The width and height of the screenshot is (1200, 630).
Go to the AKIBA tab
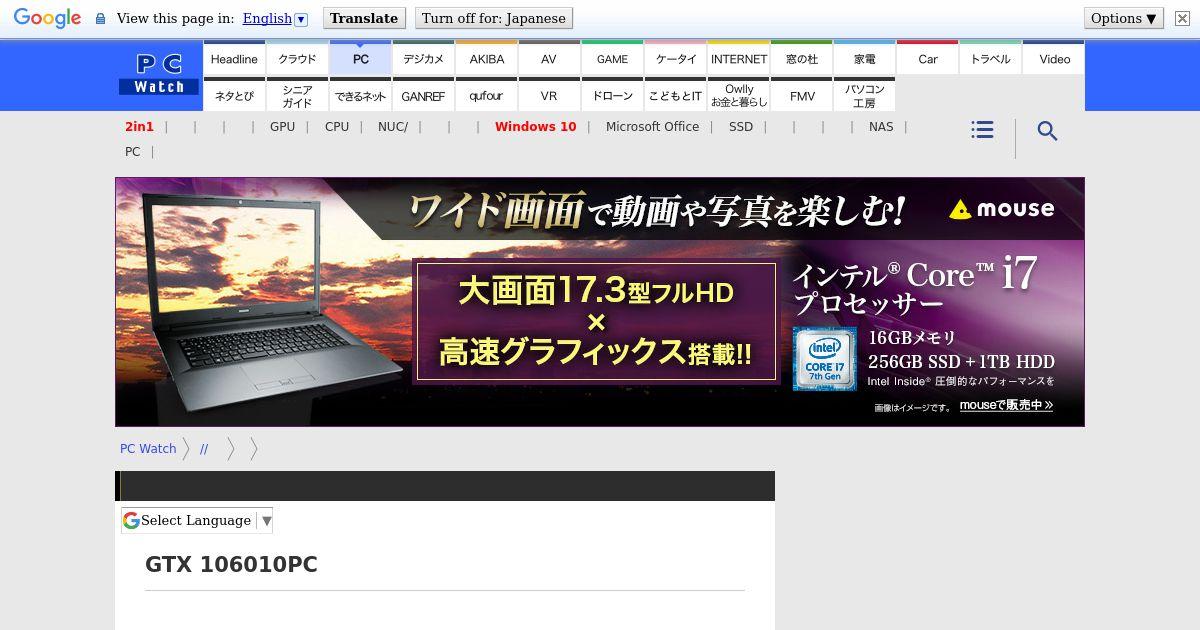click(486, 58)
